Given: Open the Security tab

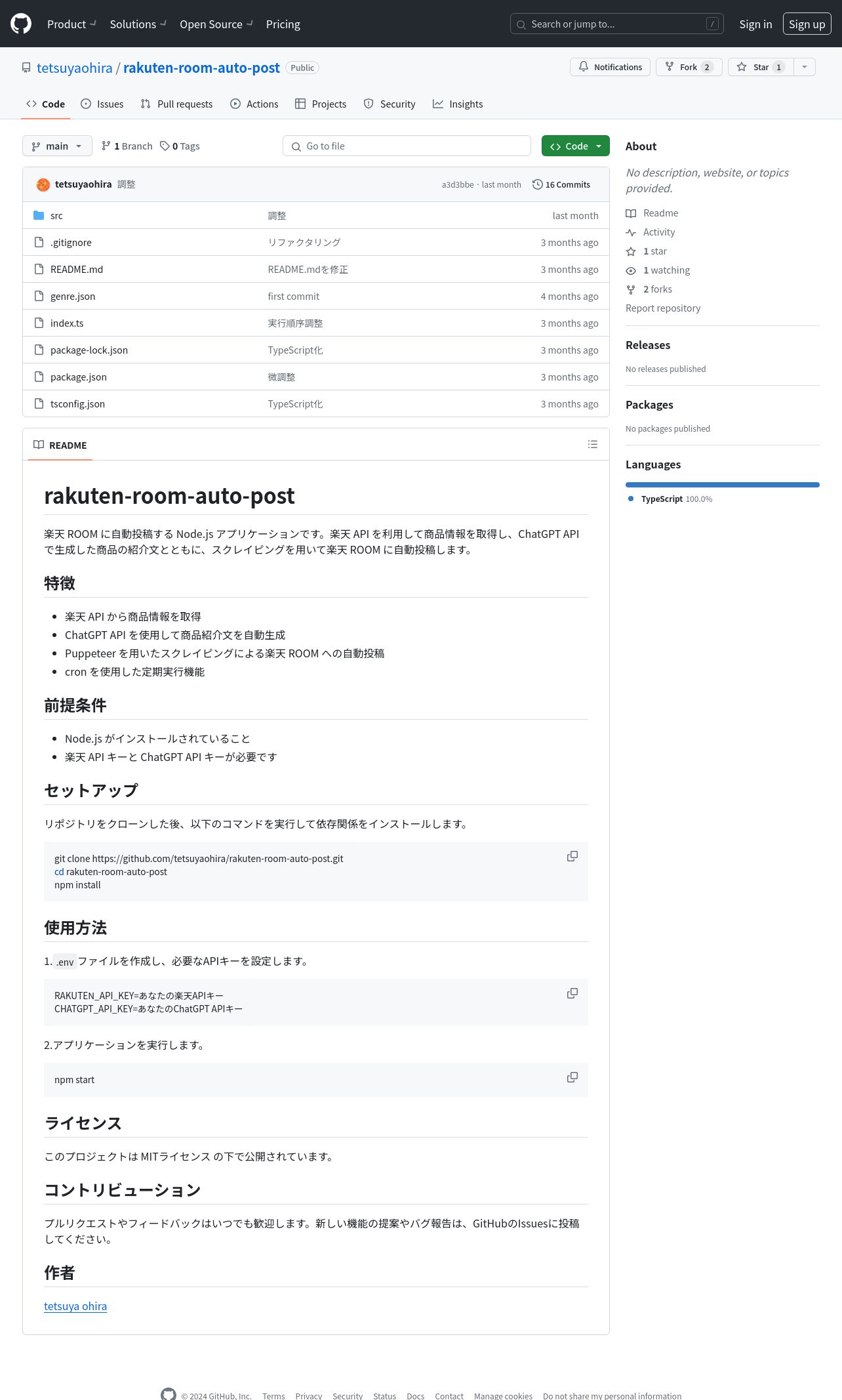Looking at the screenshot, I should 390,104.
